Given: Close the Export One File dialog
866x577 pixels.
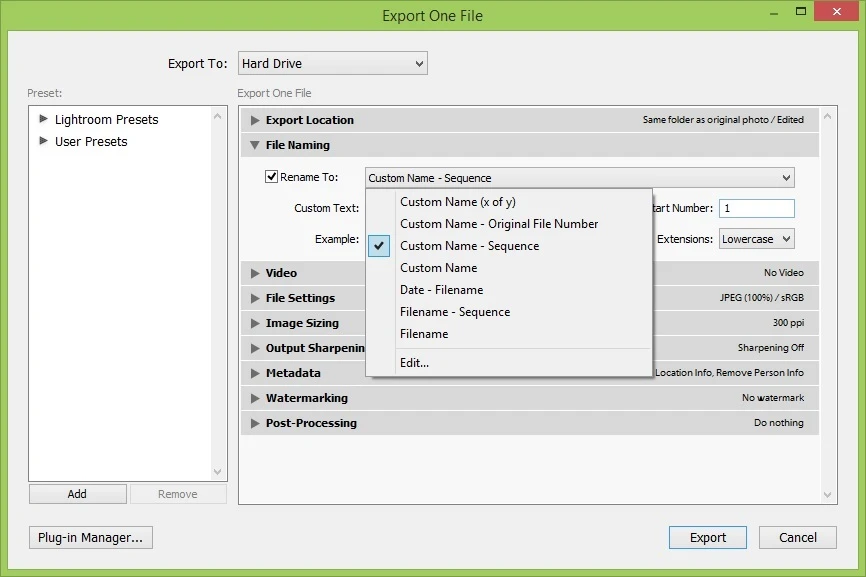Looking at the screenshot, I should point(837,11).
